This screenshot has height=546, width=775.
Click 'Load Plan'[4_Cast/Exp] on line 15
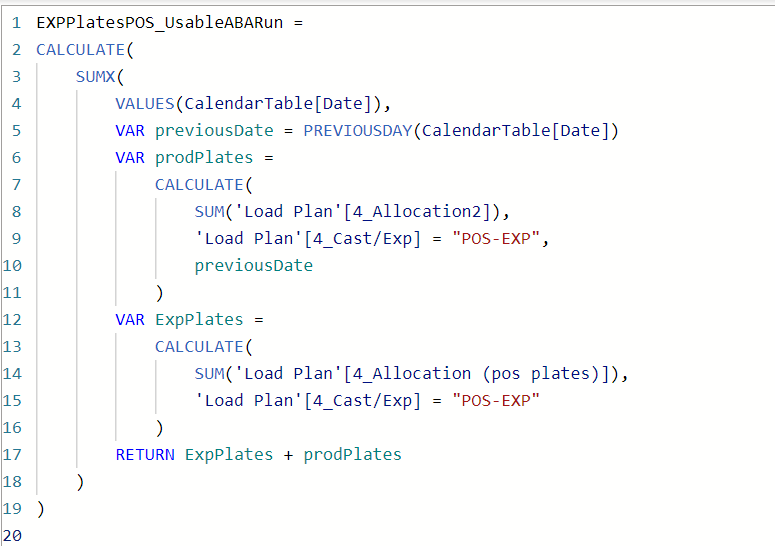[308, 401]
